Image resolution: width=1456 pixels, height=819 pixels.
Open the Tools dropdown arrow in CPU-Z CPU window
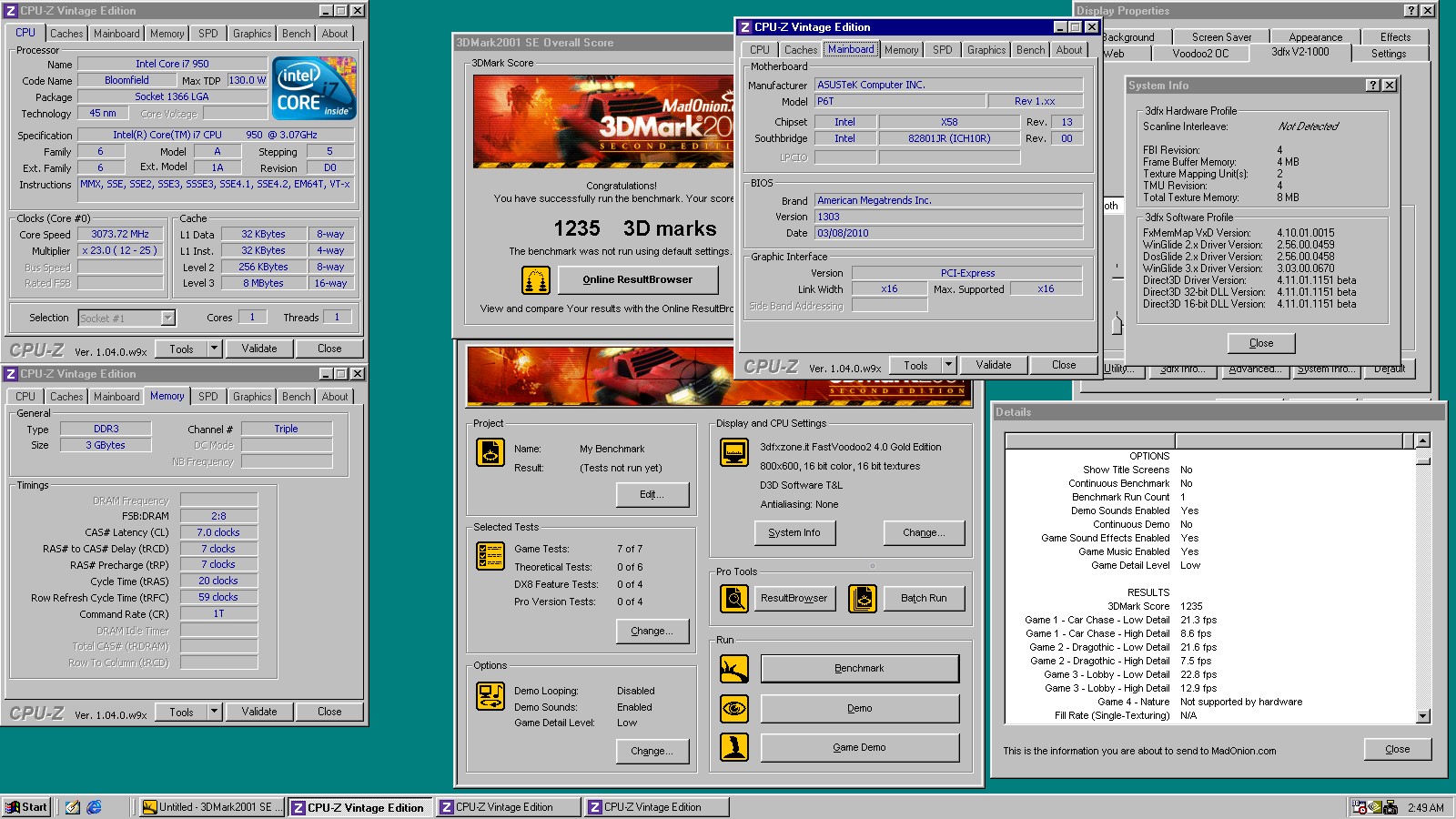tap(214, 349)
